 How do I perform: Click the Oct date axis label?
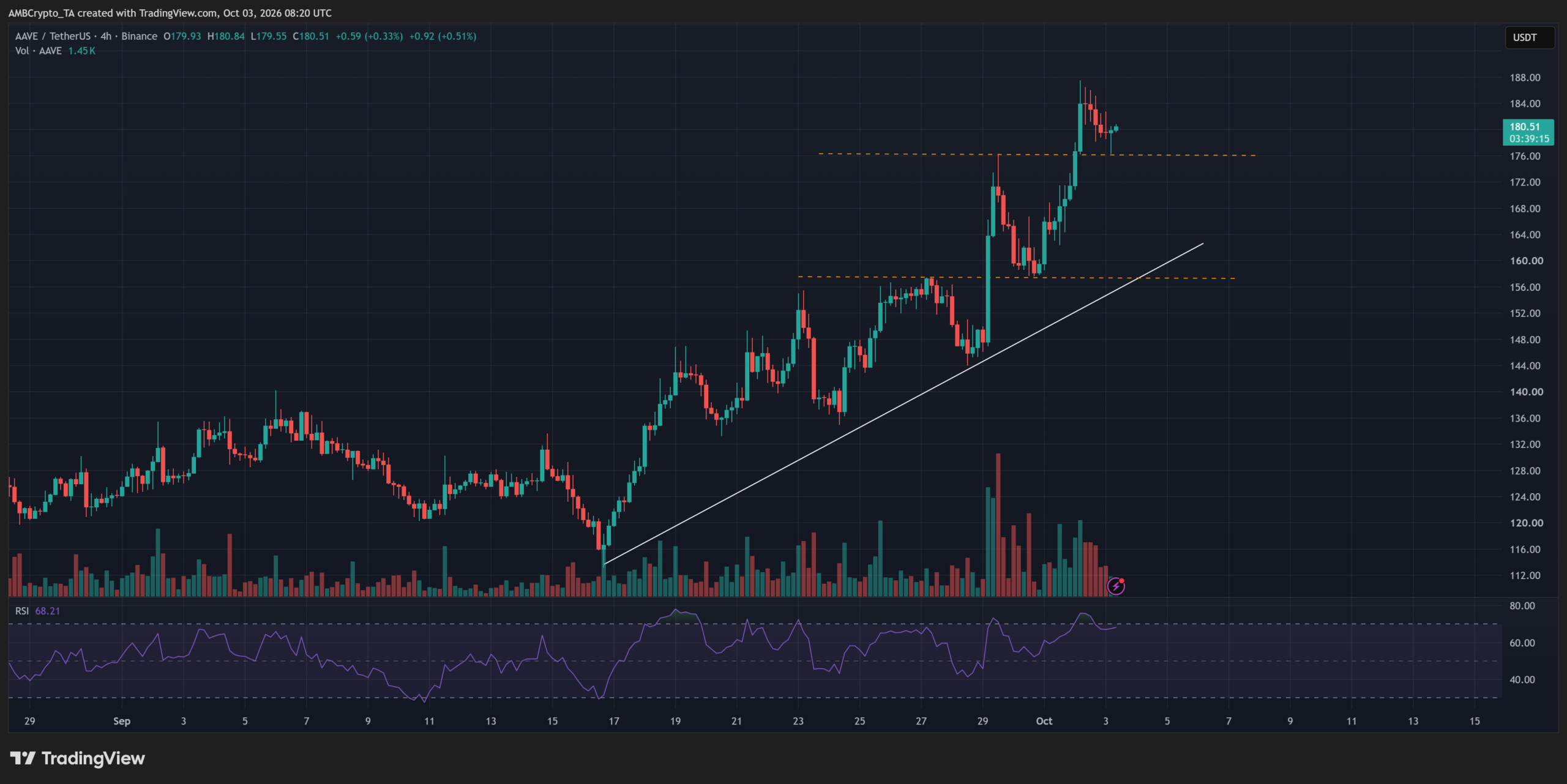1044,721
